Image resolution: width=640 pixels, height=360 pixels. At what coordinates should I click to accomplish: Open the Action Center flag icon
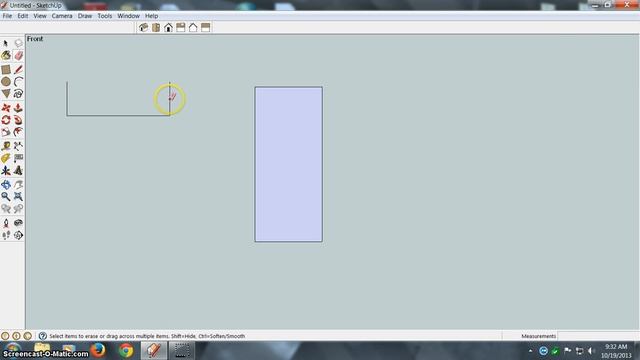click(567, 350)
